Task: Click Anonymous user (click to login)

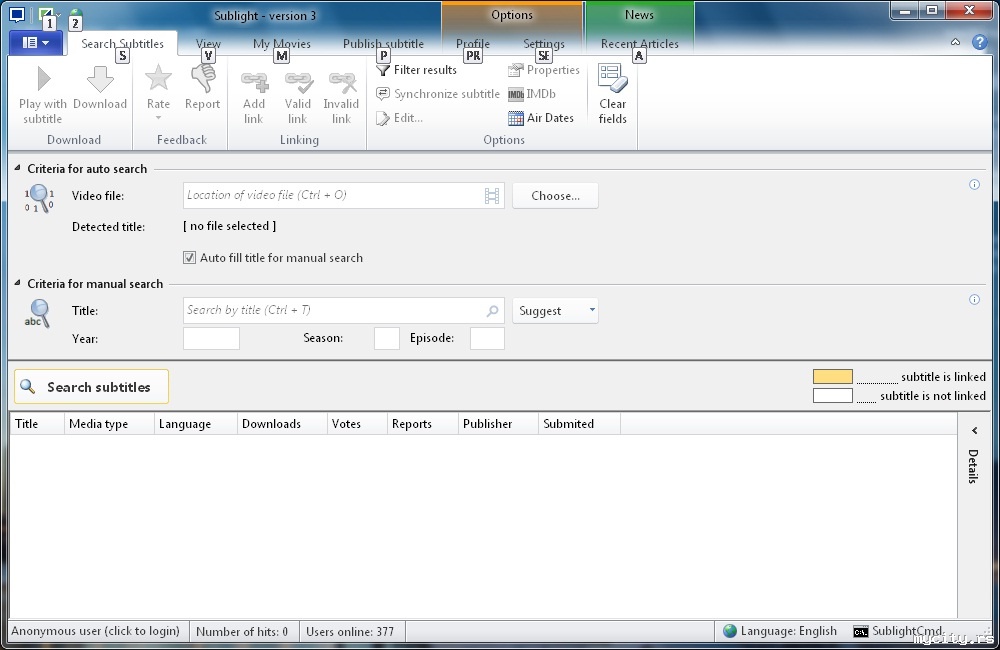Action: [x=96, y=632]
